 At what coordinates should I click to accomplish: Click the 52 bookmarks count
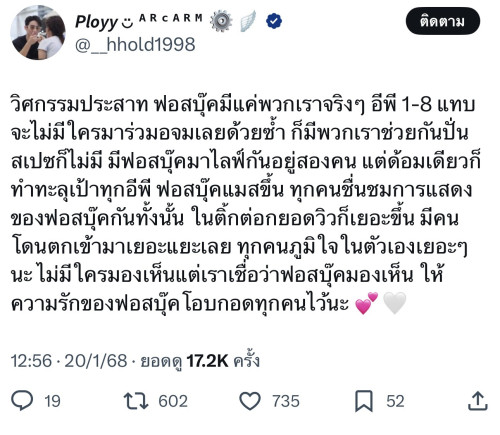tap(395, 401)
